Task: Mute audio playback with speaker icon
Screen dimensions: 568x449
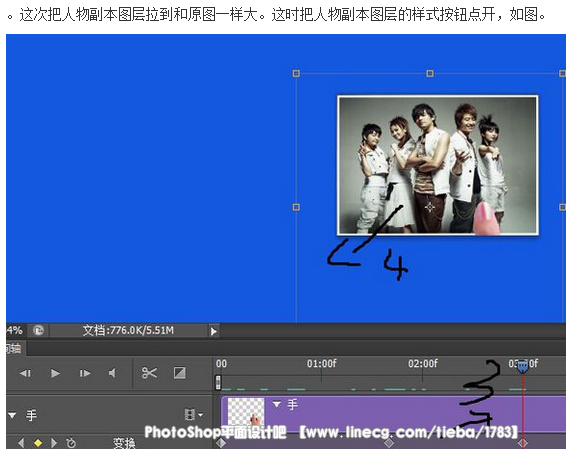Action: (112, 373)
